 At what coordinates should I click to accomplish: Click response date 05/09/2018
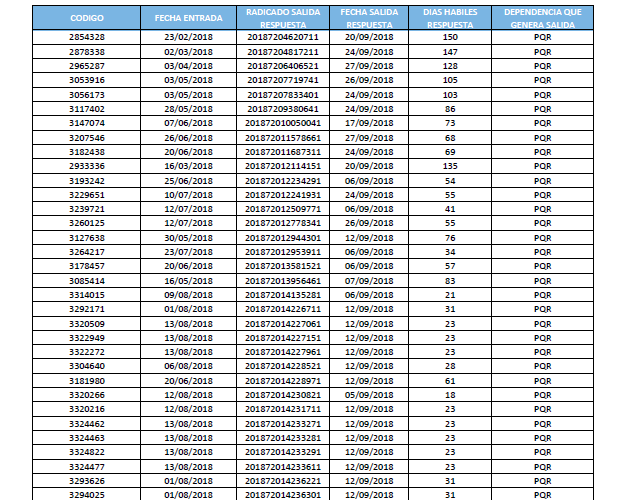tap(369, 395)
